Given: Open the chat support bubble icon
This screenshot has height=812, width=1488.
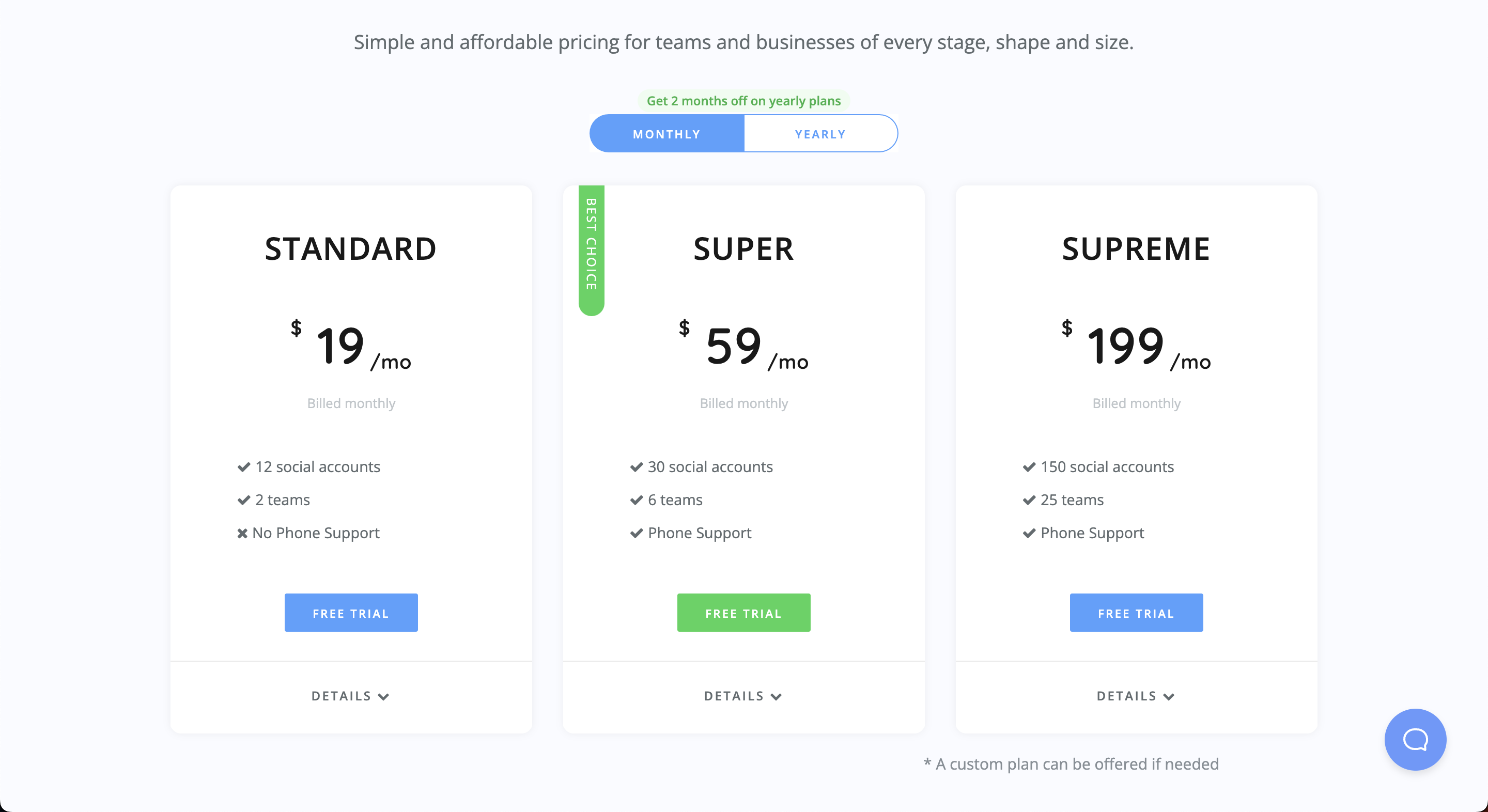Looking at the screenshot, I should pos(1415,739).
